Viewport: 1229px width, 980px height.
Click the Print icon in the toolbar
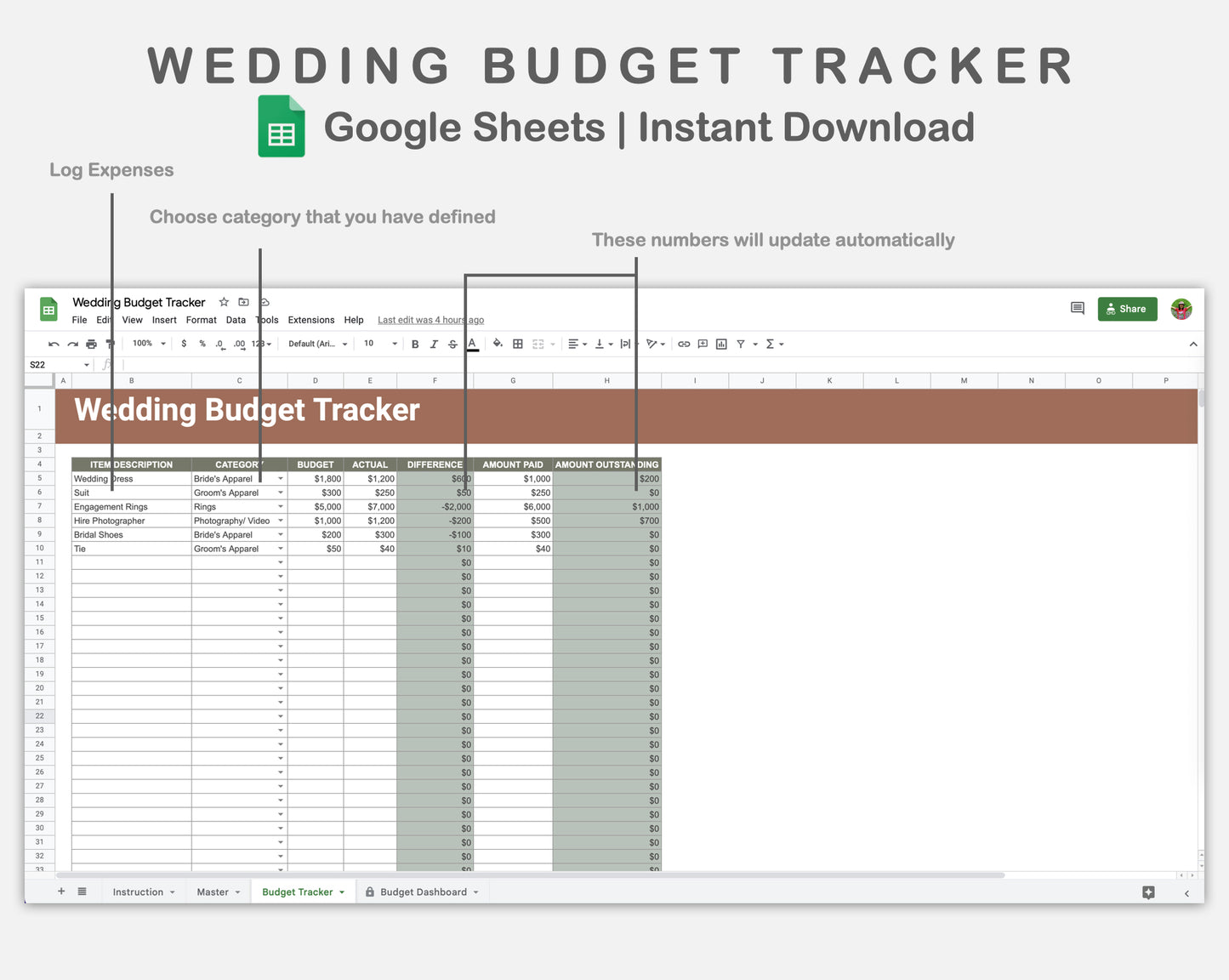[91, 344]
